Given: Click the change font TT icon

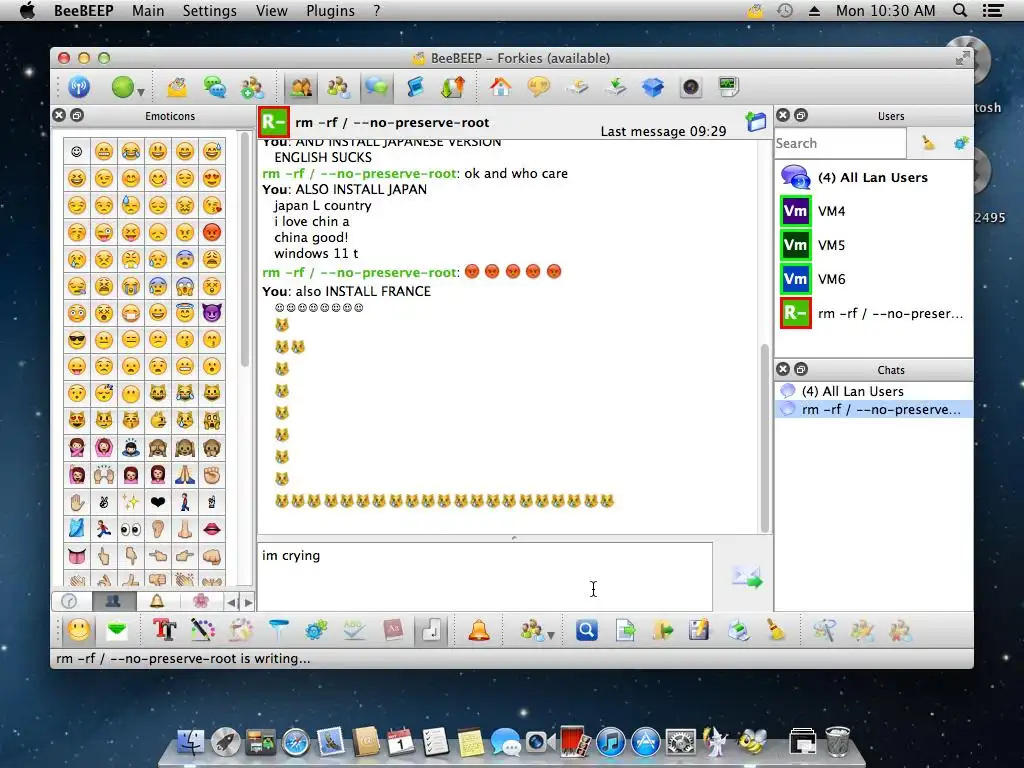Looking at the screenshot, I should click(x=165, y=630).
